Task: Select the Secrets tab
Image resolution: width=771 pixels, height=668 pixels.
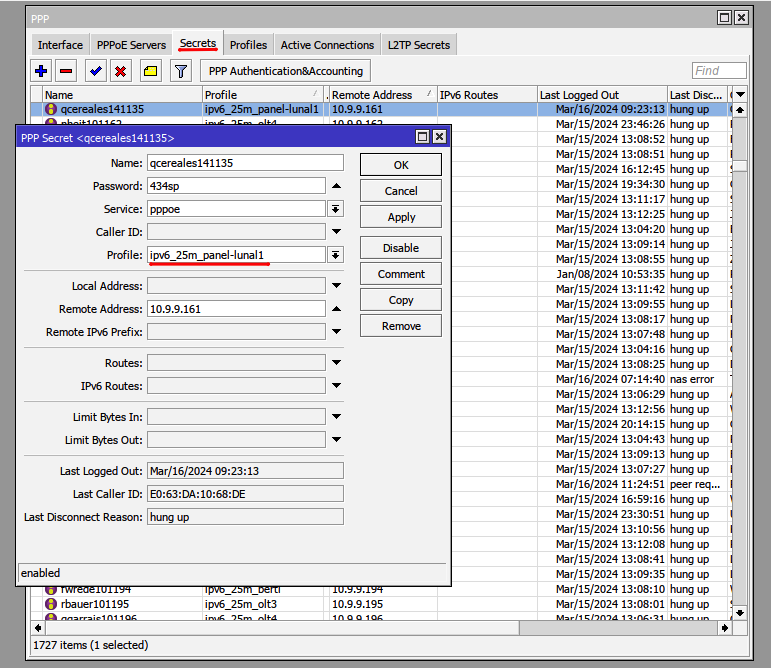Action: click(198, 43)
